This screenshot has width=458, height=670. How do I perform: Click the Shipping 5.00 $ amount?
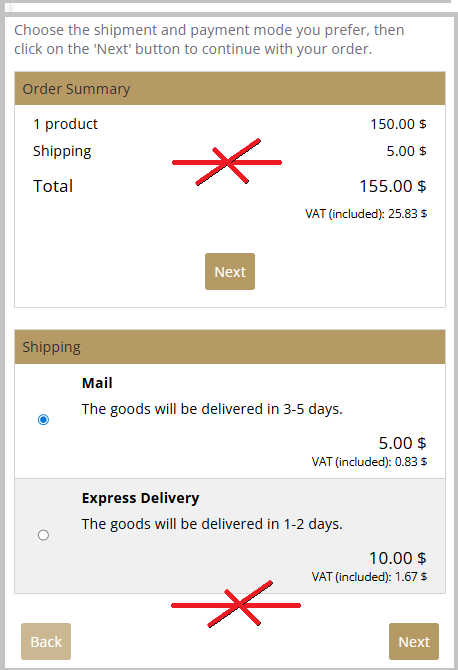406,151
